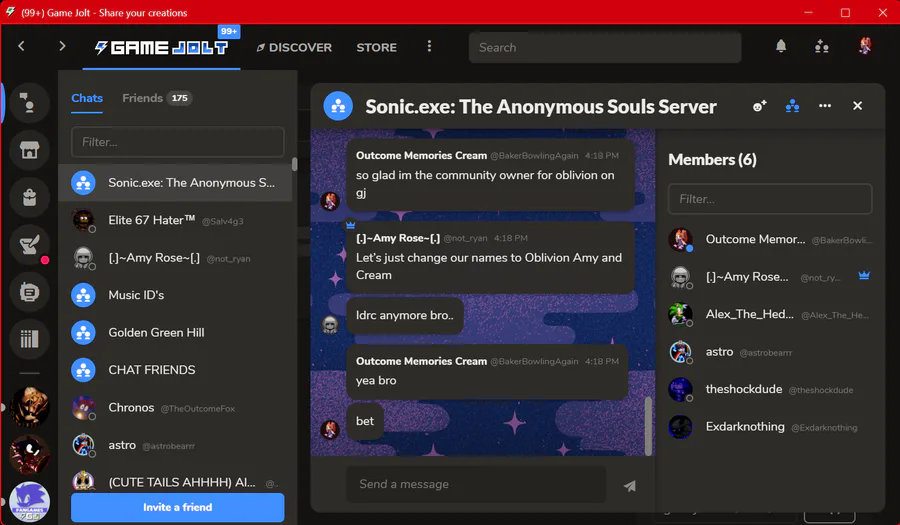This screenshot has width=900, height=525.
Task: Maximize the Game Jolt window
Action: pos(845,13)
